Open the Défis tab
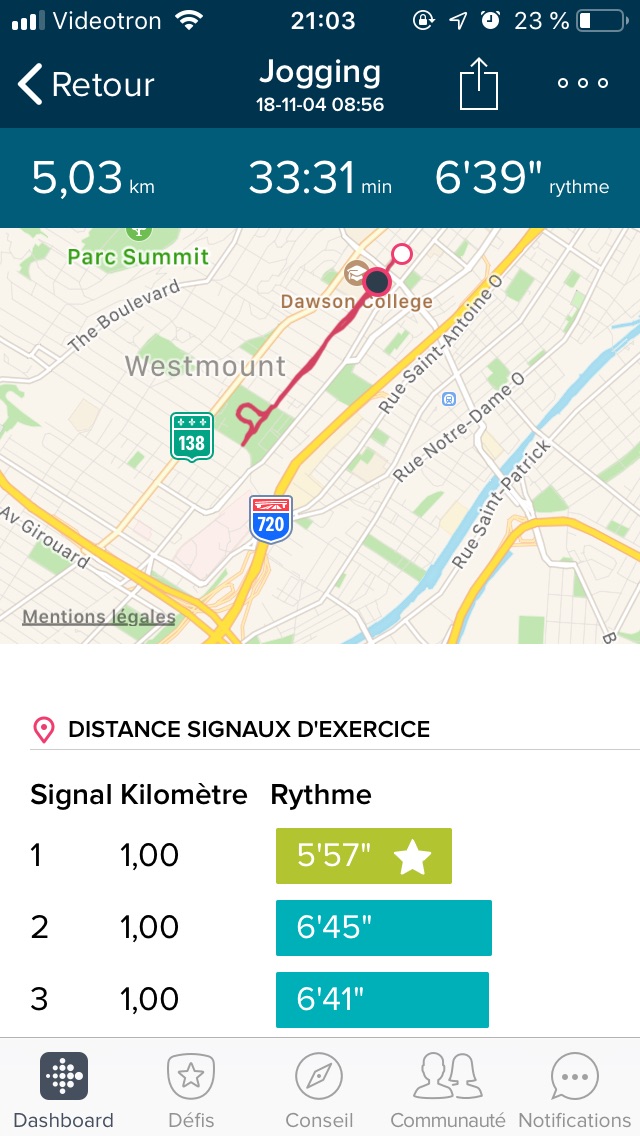The height and width of the screenshot is (1136, 640). pos(190,1091)
